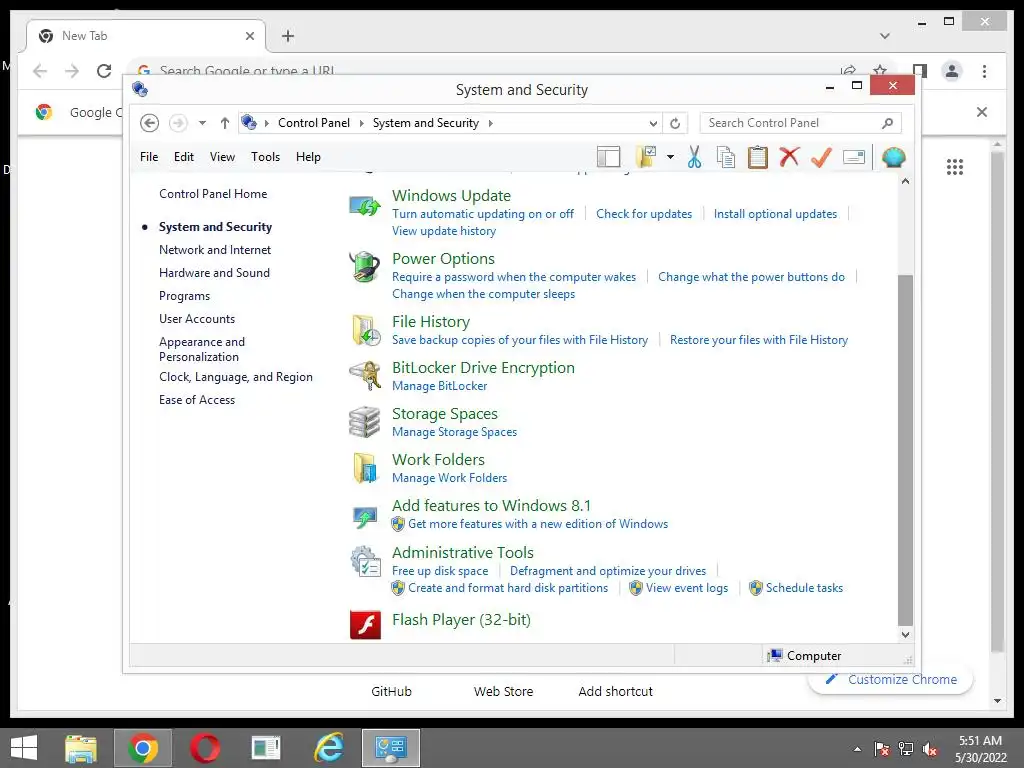The width and height of the screenshot is (1024, 768).
Task: Click the blue shell globe toolbar icon
Action: pos(893,157)
